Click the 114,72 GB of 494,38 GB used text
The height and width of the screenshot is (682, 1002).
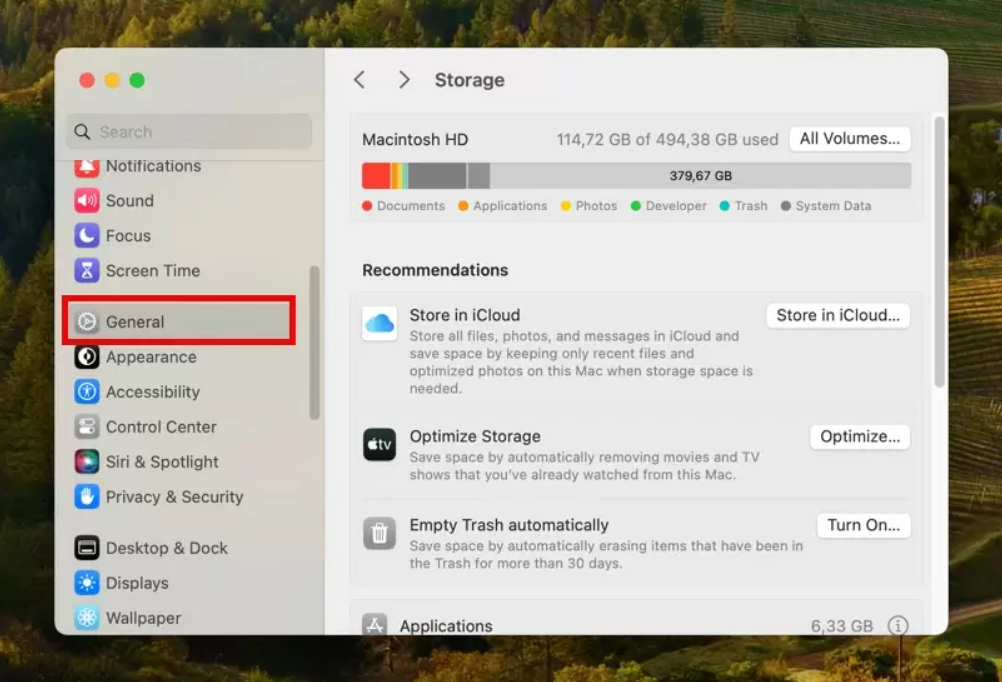pos(667,139)
